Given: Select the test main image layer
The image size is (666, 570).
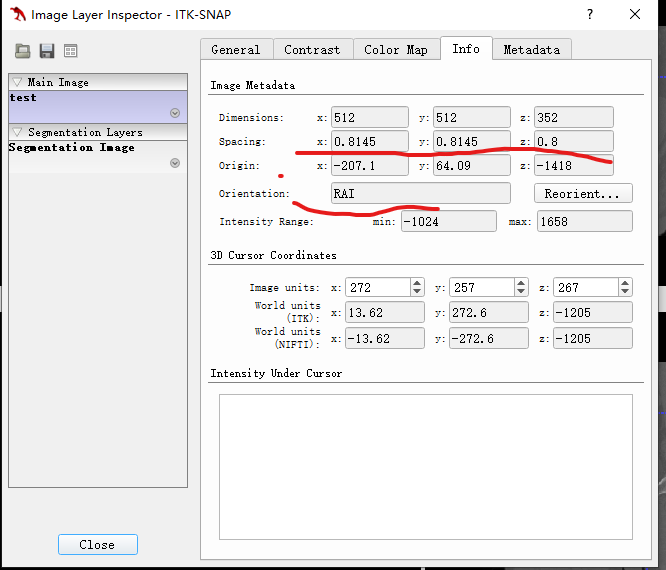Looking at the screenshot, I should click(98, 107).
